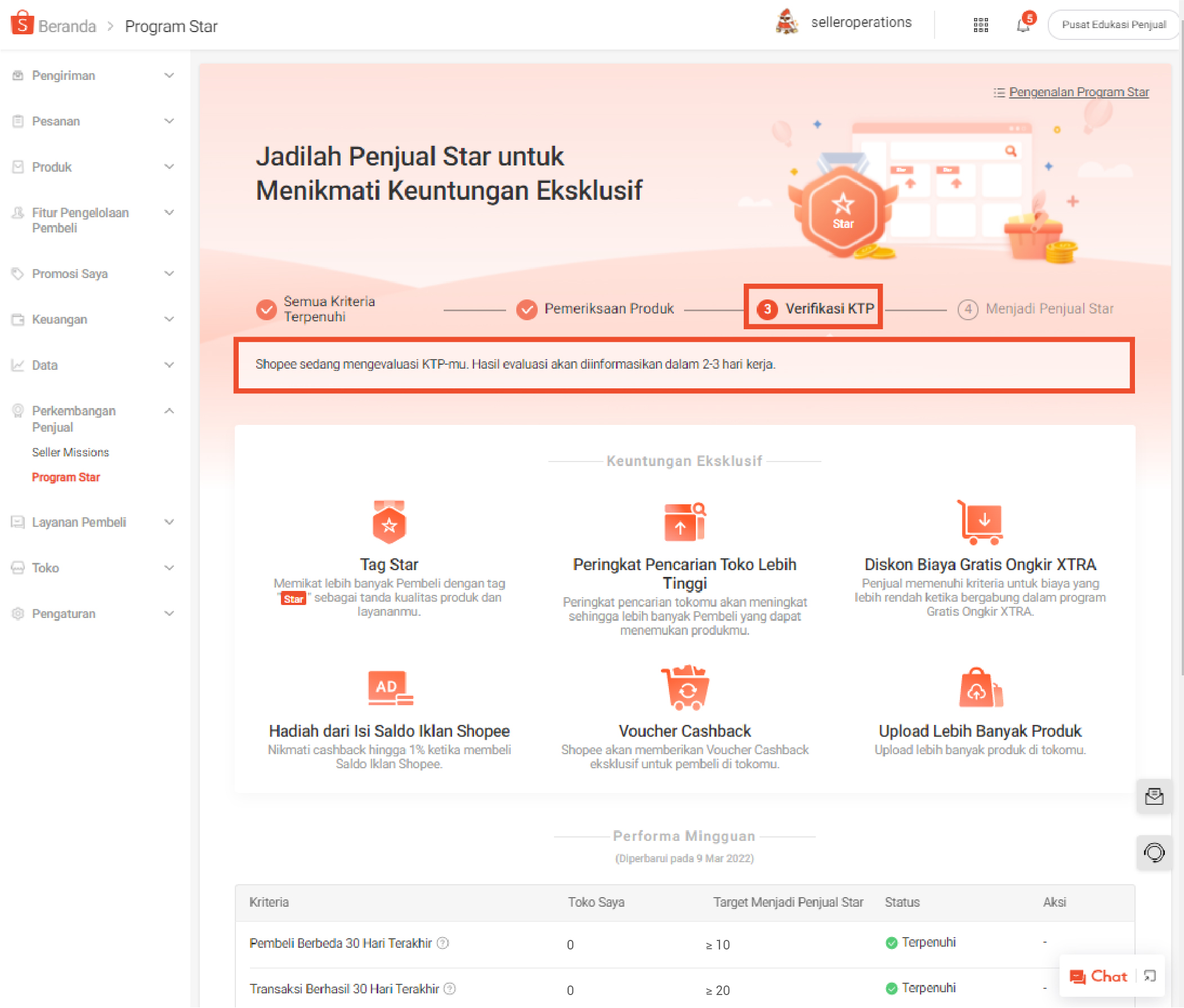
Task: Click the Promosi Saya tag icon
Action: click(x=17, y=274)
